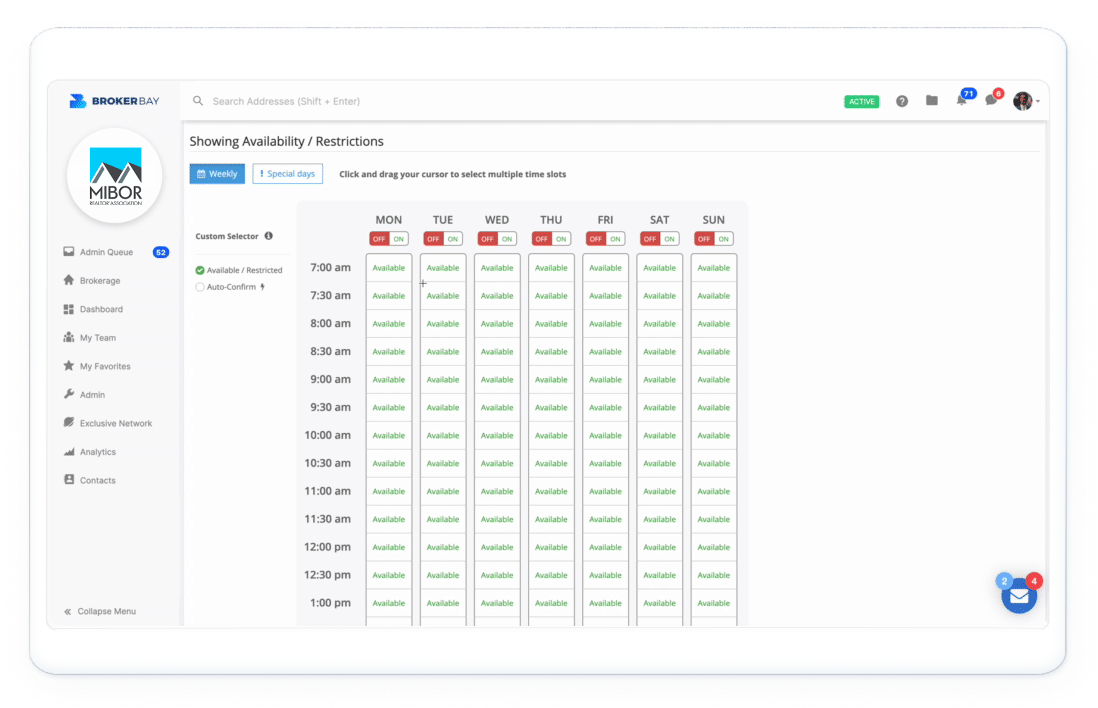Click the Admin Queue inbox icon

(69, 251)
